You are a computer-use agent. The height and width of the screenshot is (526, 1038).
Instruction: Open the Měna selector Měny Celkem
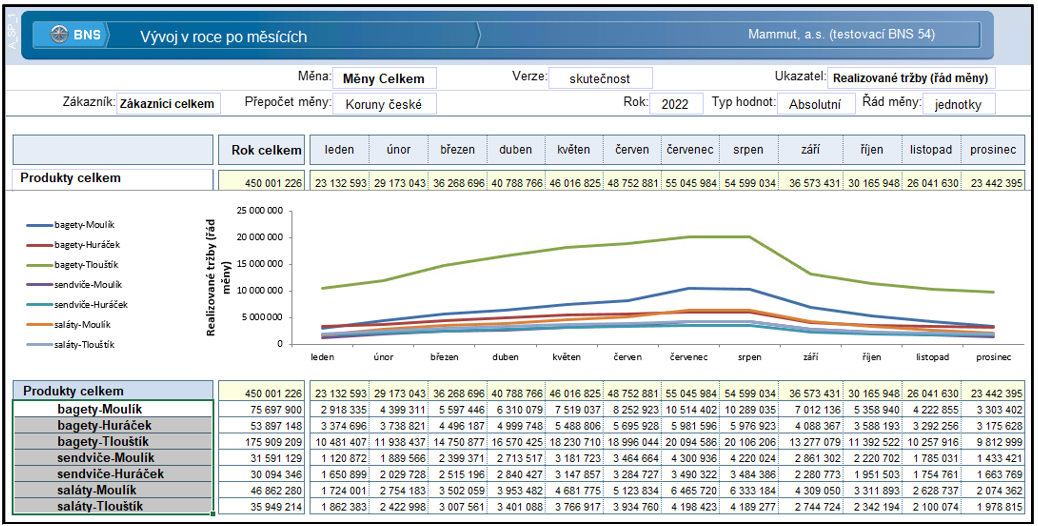(x=384, y=79)
